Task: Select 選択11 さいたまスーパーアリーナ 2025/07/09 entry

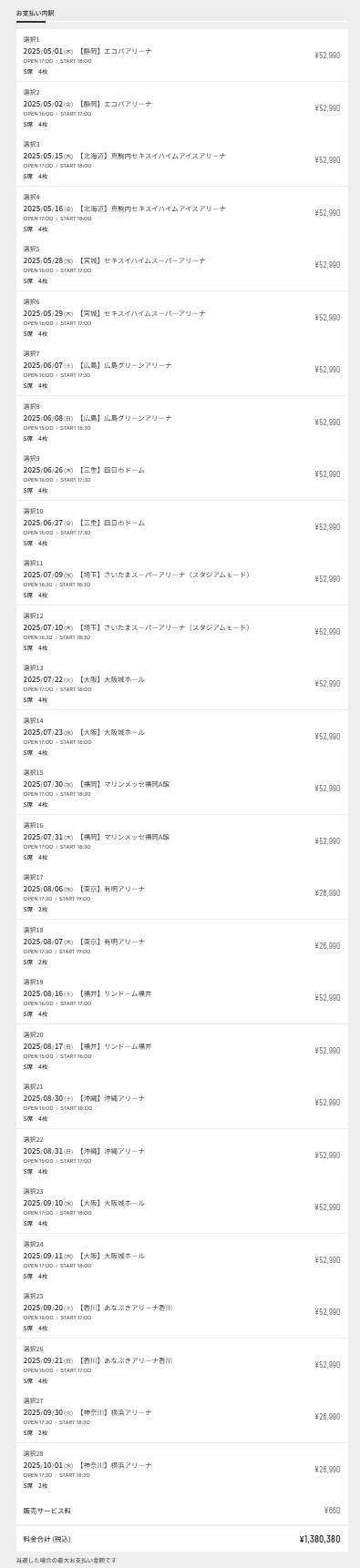Action: pyautogui.click(x=181, y=579)
